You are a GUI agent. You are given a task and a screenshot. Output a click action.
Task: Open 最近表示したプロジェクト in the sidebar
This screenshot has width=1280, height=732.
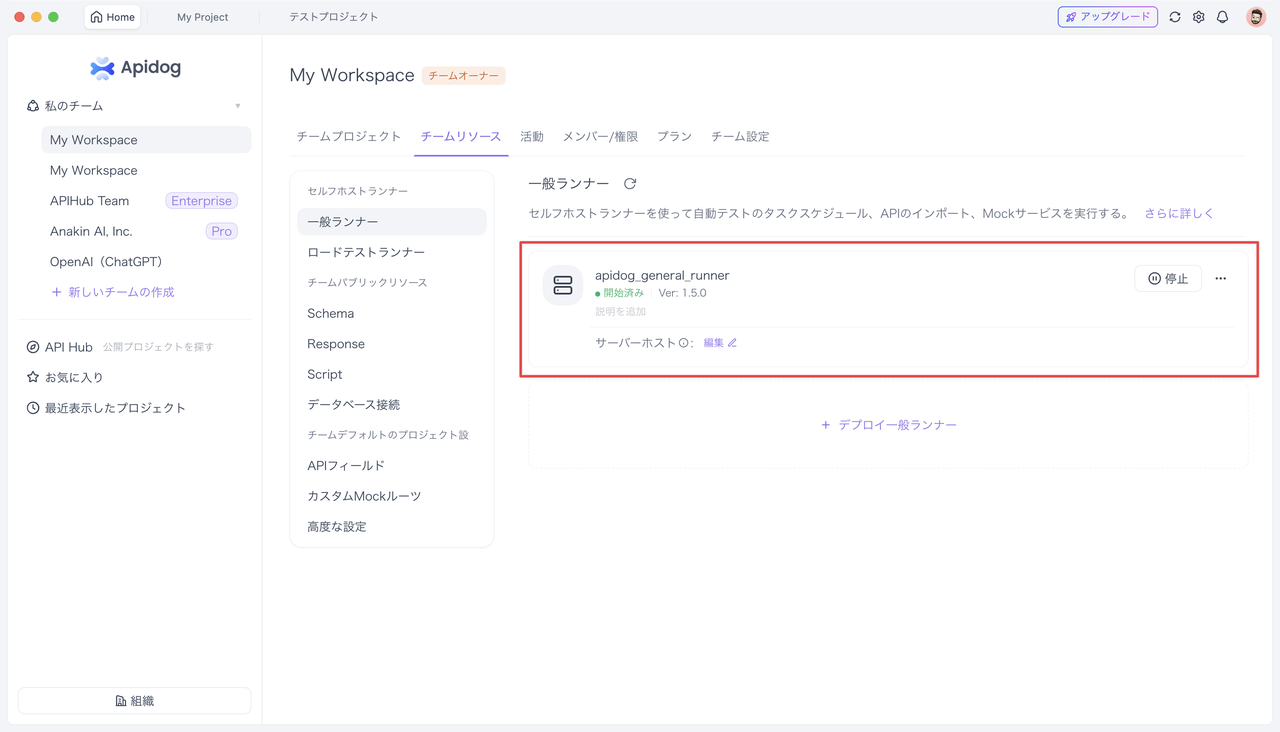coord(115,408)
